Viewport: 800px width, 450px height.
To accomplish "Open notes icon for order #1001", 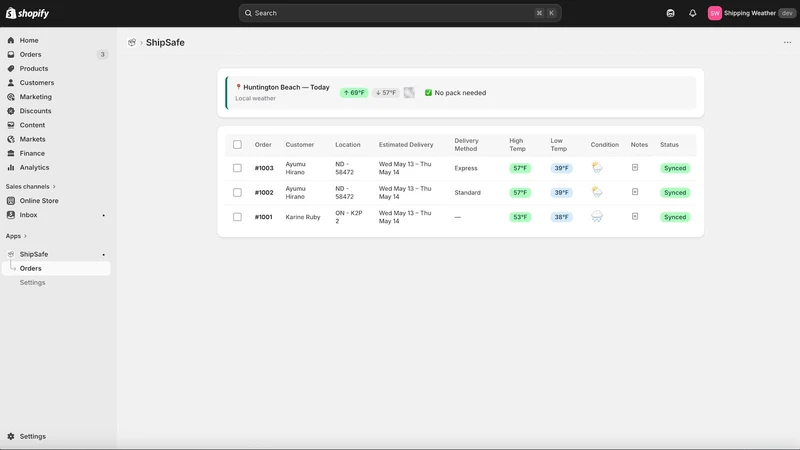I will (635, 216).
